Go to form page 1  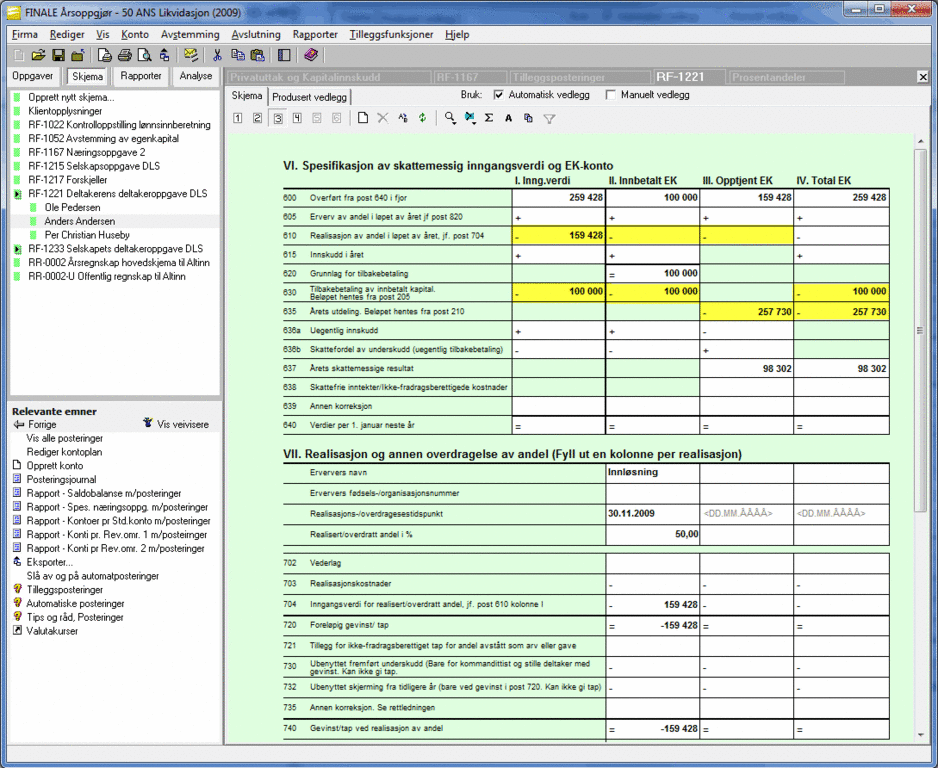click(x=237, y=118)
